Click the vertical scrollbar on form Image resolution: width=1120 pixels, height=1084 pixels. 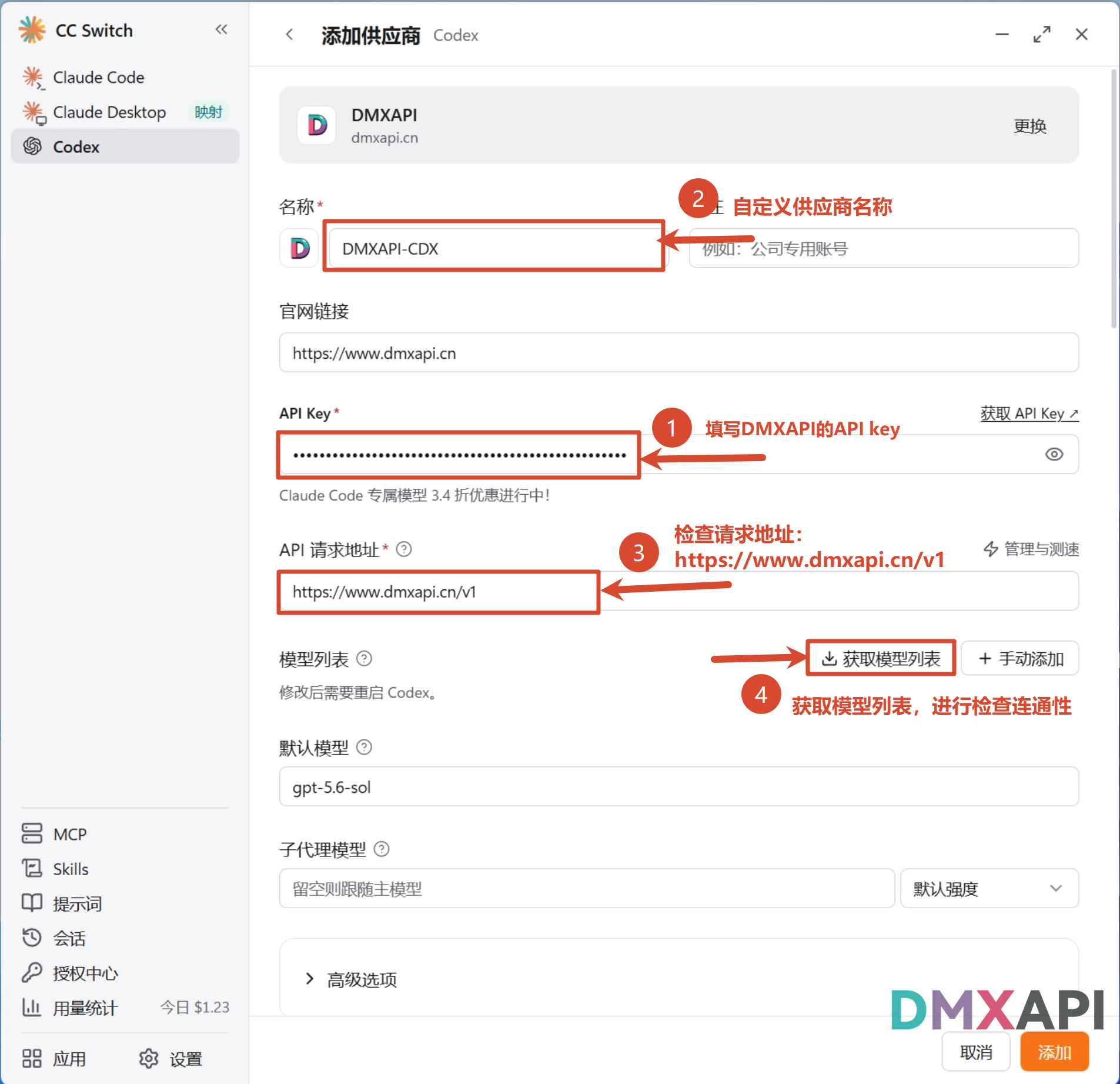pos(1114,199)
